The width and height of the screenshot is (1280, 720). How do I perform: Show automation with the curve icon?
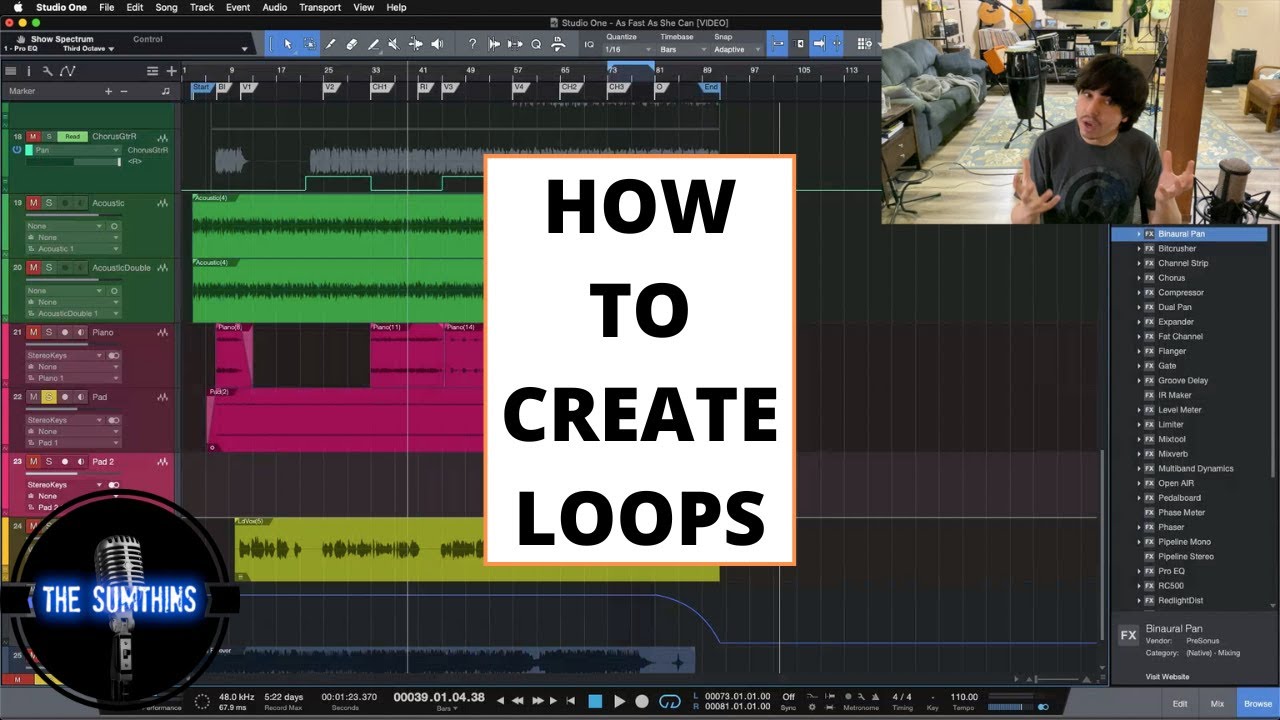(67, 71)
